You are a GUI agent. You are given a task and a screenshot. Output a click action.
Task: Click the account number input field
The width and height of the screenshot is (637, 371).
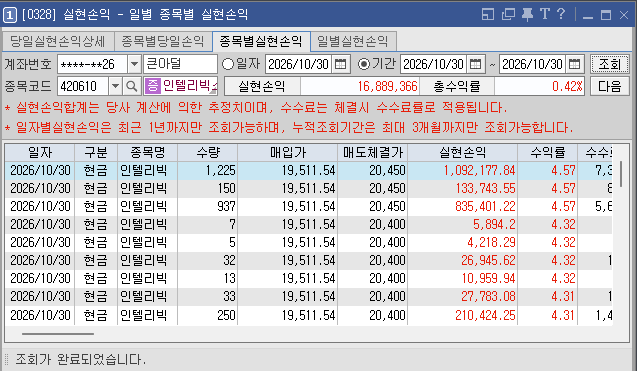pos(93,64)
